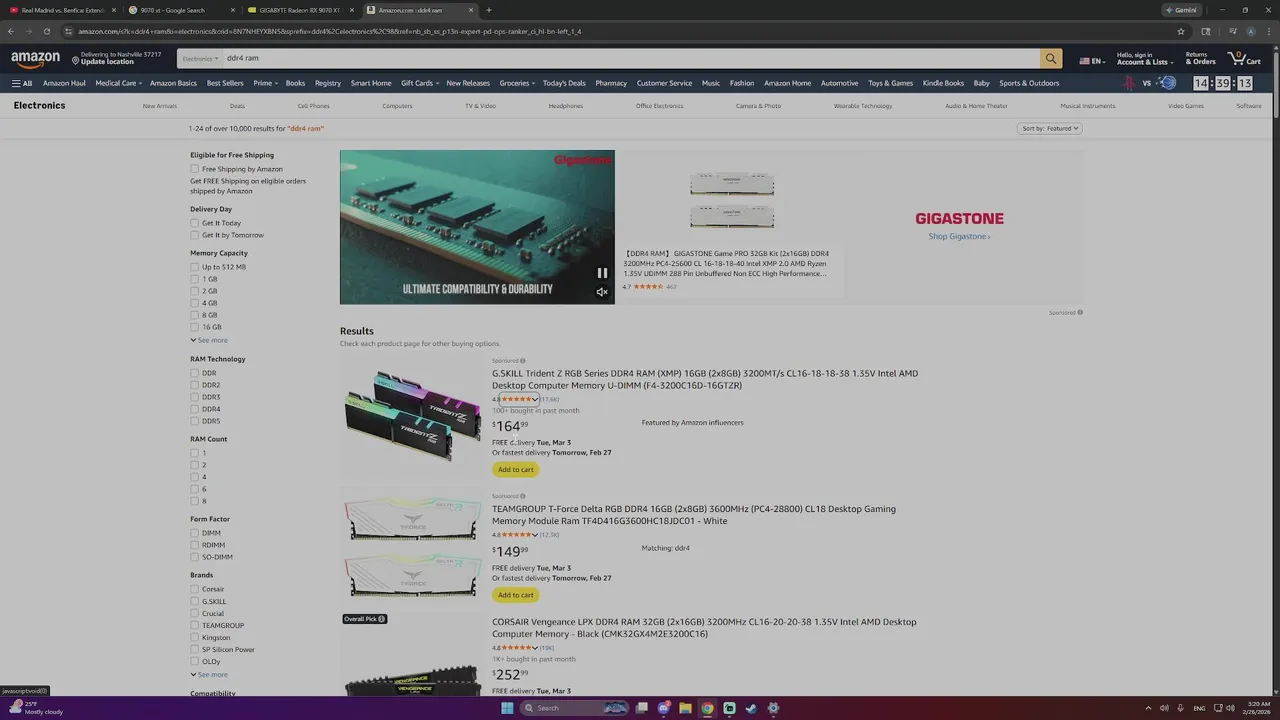
Task: Check Get It Today delivery filter
Action: pyautogui.click(x=195, y=223)
